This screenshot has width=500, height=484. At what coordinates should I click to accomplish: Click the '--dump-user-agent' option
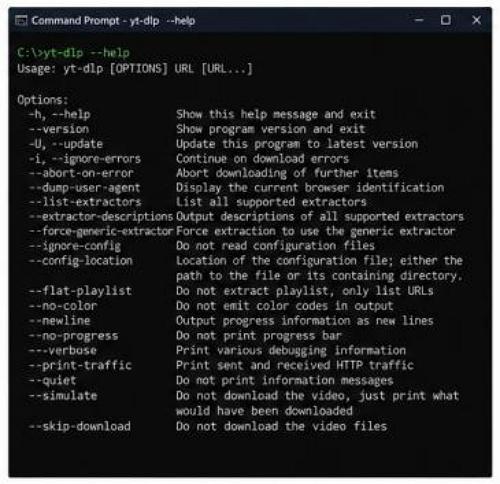click(85, 188)
